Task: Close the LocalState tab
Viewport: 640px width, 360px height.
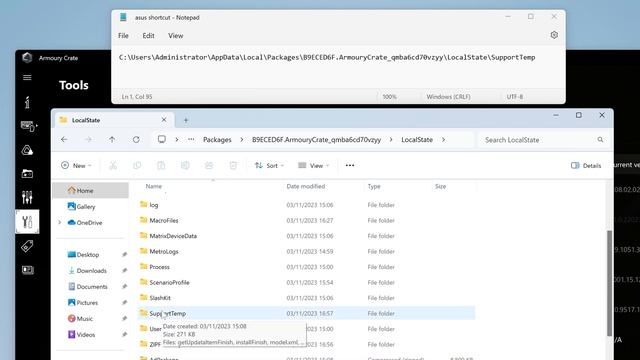Action: [164, 120]
